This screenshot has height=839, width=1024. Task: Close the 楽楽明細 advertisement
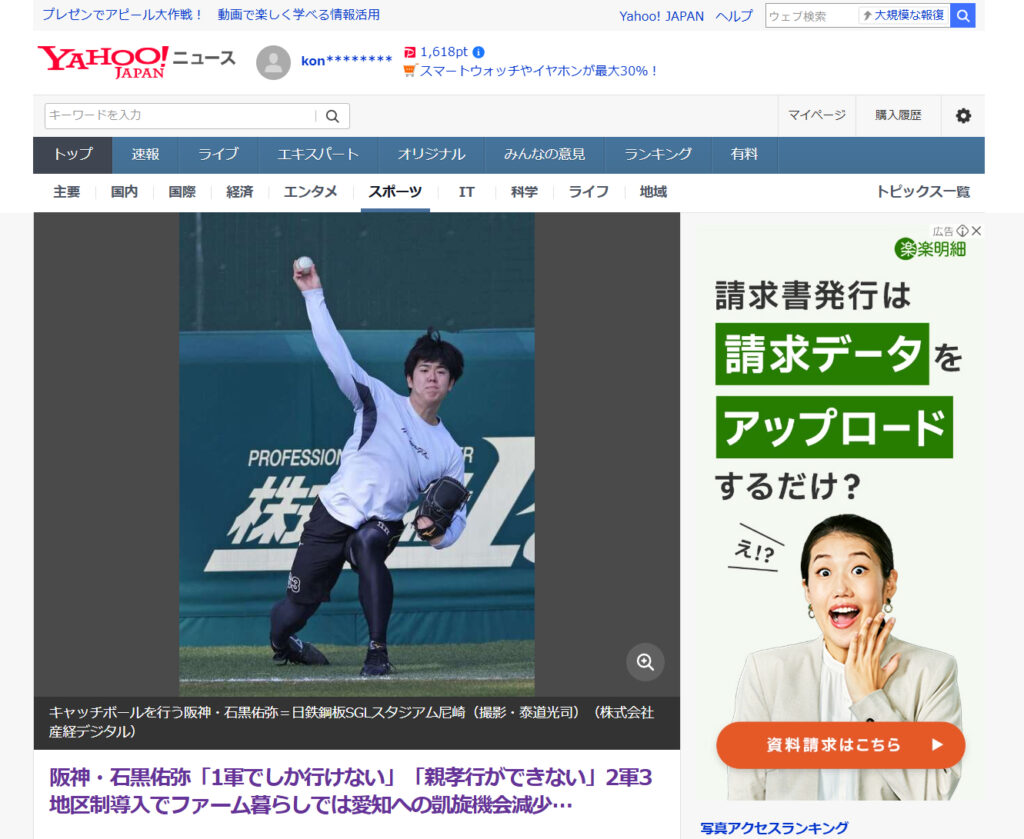click(976, 231)
